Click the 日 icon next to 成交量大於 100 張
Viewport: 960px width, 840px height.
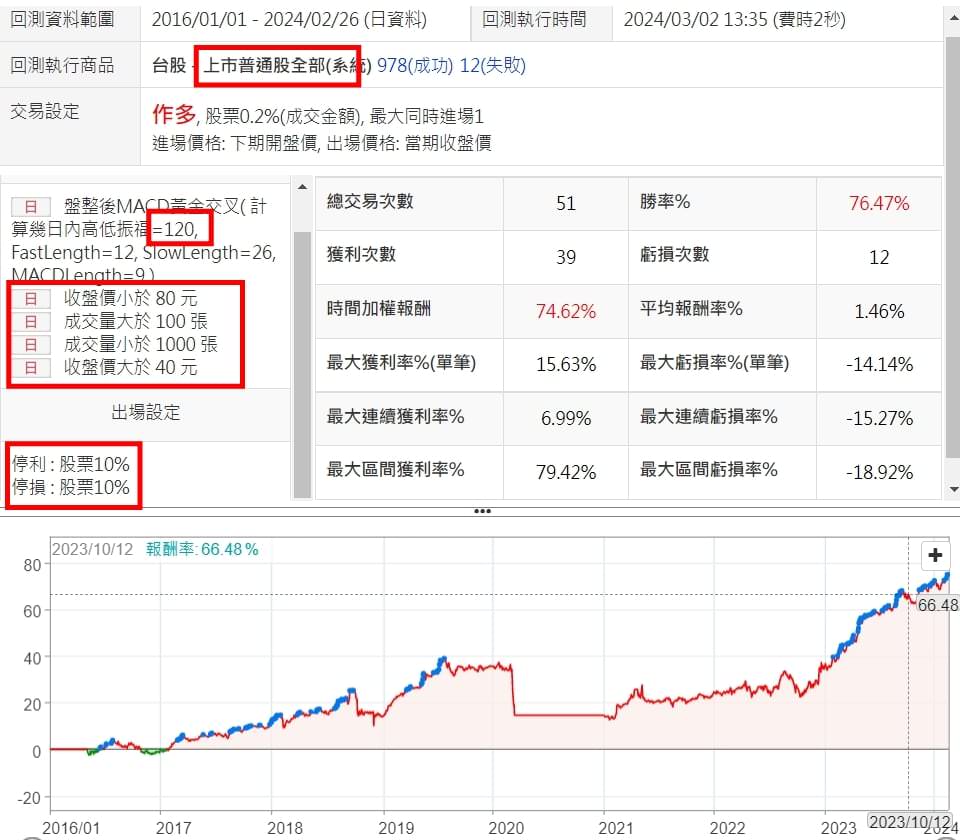30,321
